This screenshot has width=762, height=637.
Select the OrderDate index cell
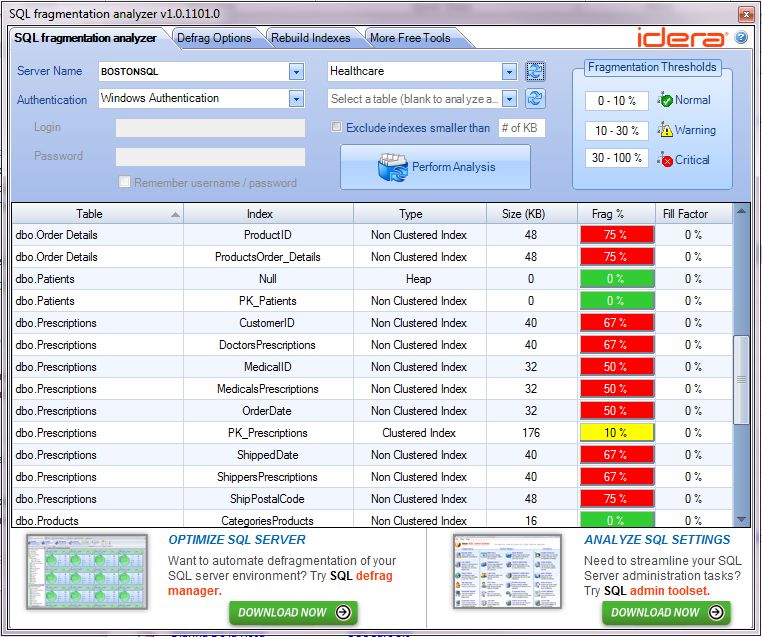point(268,411)
